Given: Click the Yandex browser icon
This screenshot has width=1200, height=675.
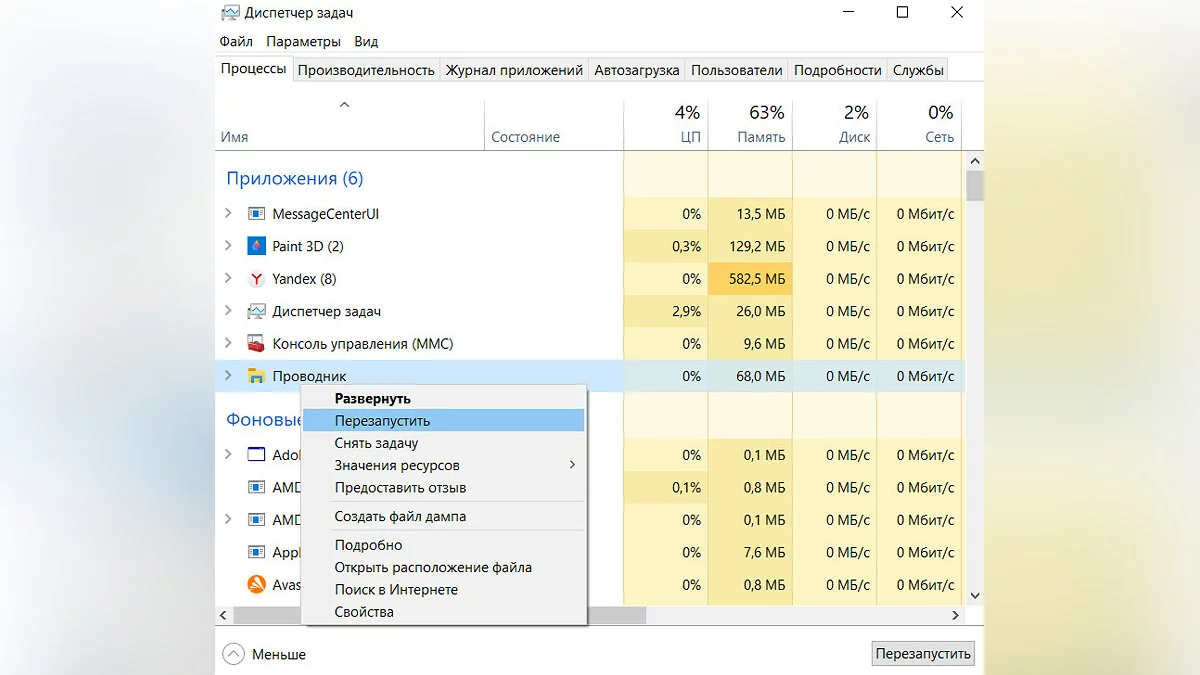Looking at the screenshot, I should click(256, 279).
